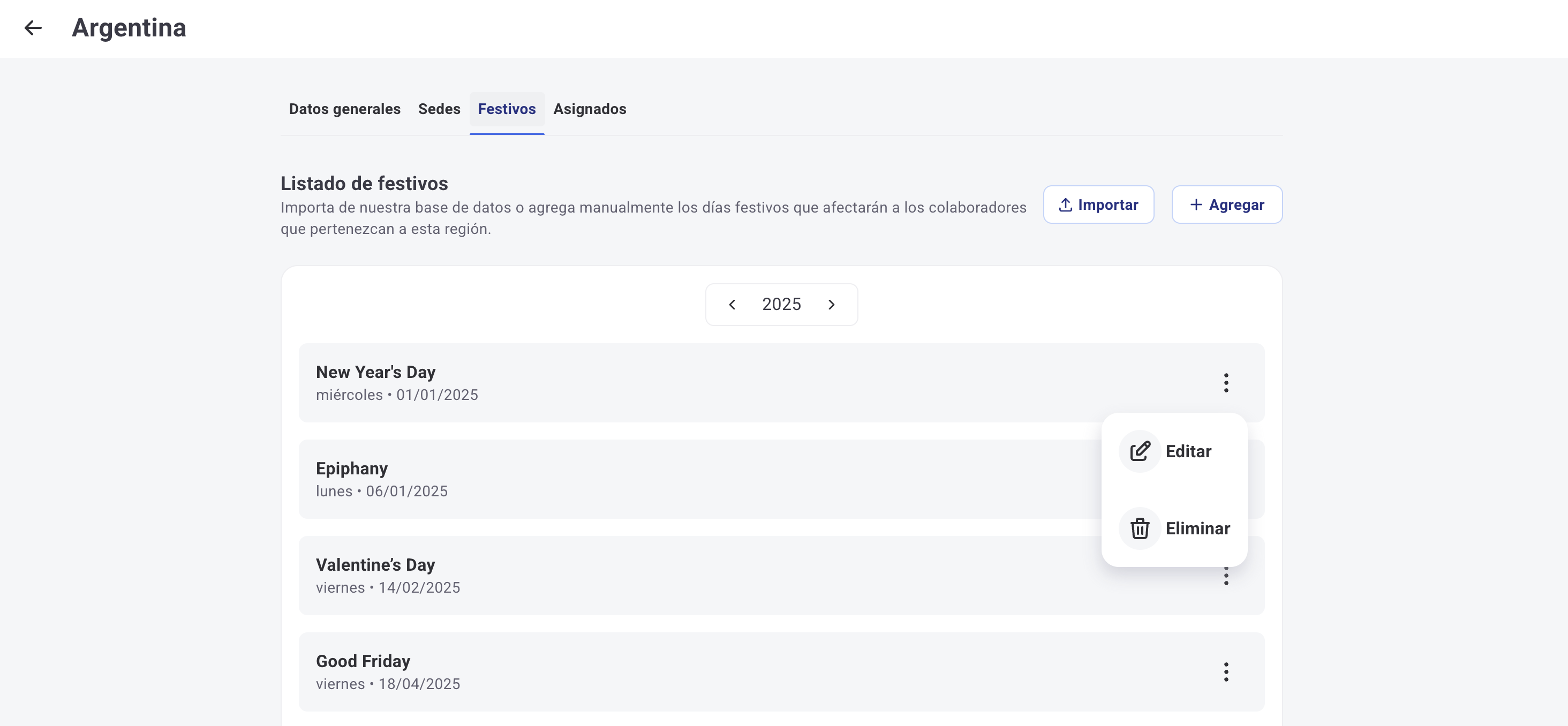Click the Good Friday holiday name
This screenshot has height=726, width=1568.
click(x=363, y=661)
